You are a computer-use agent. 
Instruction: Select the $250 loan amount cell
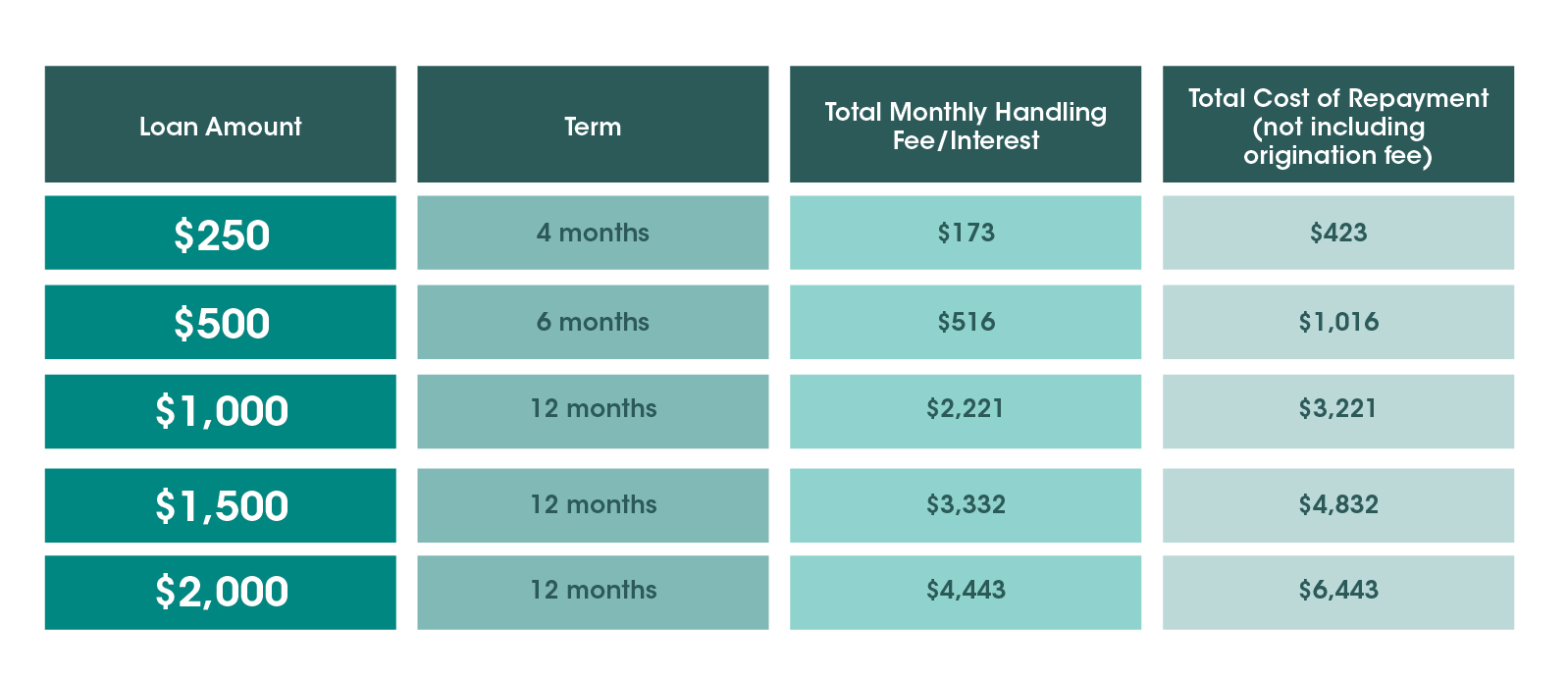coord(220,233)
